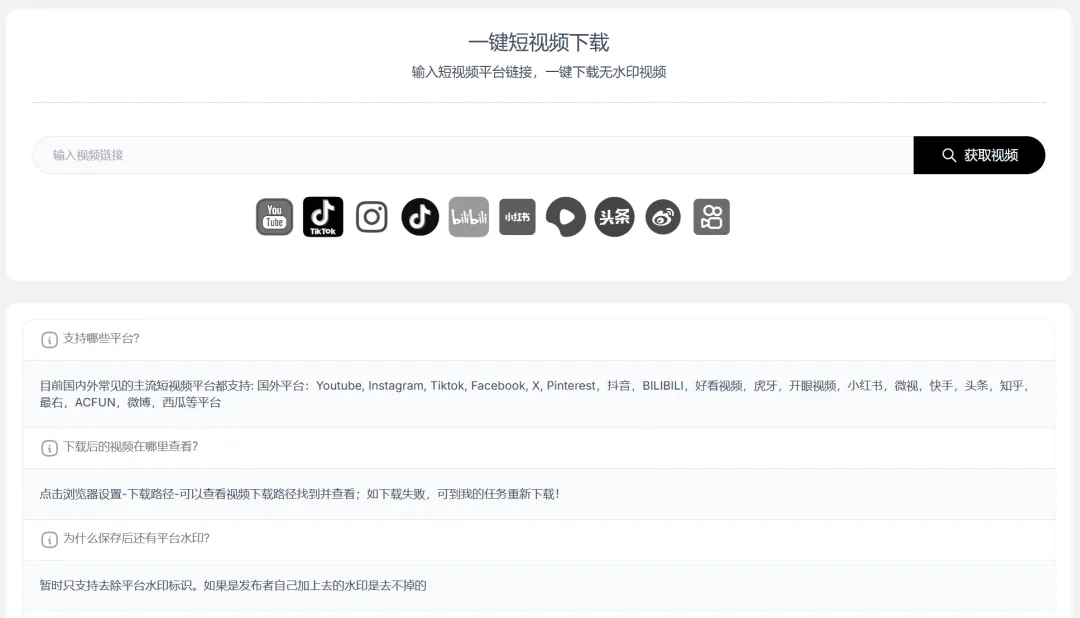Screen dimensions: 1080x618
Task: Select the square TikTok logo icon
Action: pyautogui.click(x=323, y=217)
